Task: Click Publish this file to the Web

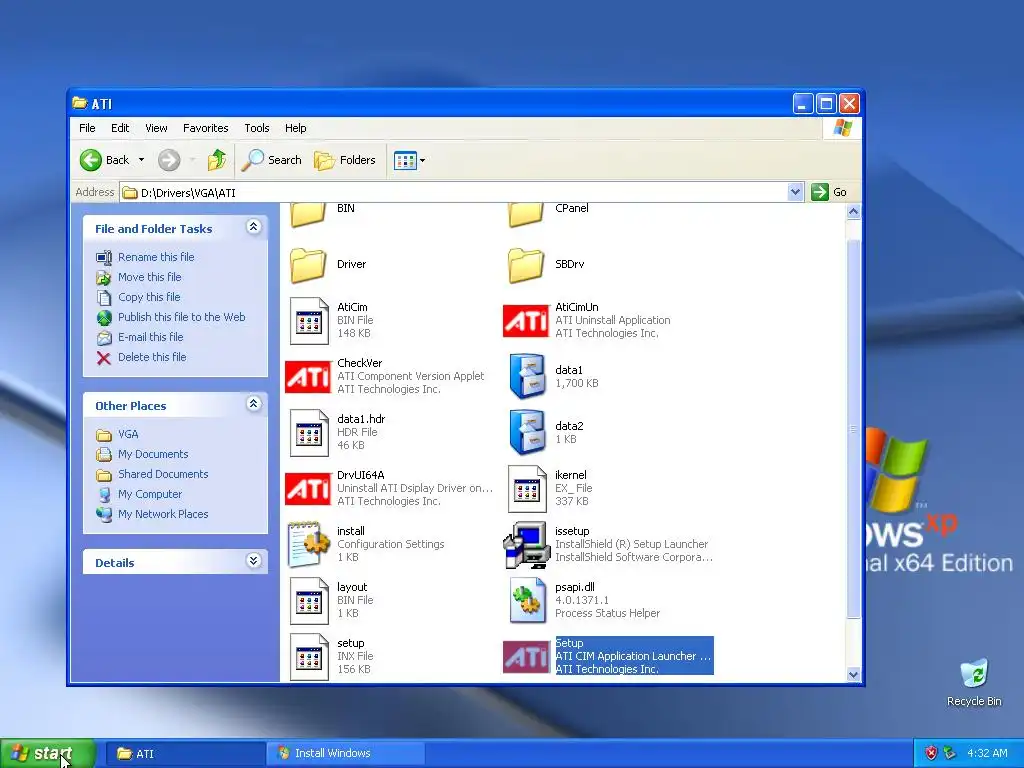Action: coord(182,317)
